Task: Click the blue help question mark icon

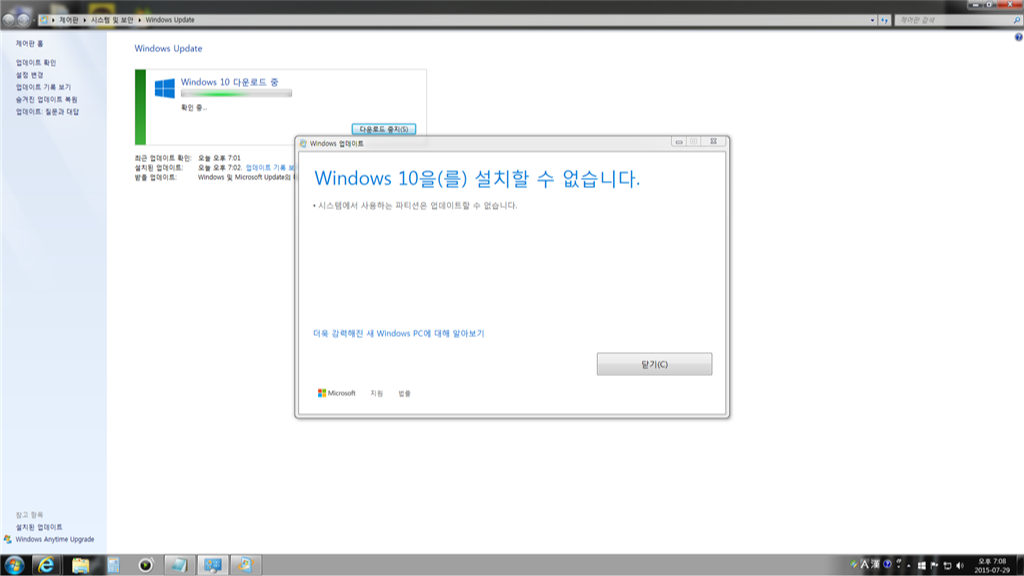Action: 1018,37
